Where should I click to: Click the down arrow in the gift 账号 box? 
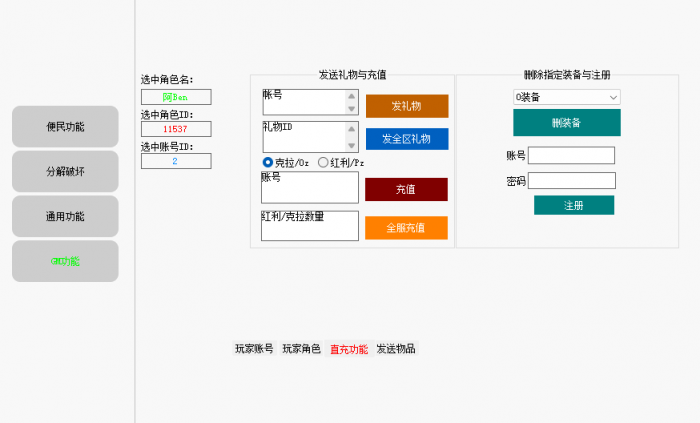[352, 108]
